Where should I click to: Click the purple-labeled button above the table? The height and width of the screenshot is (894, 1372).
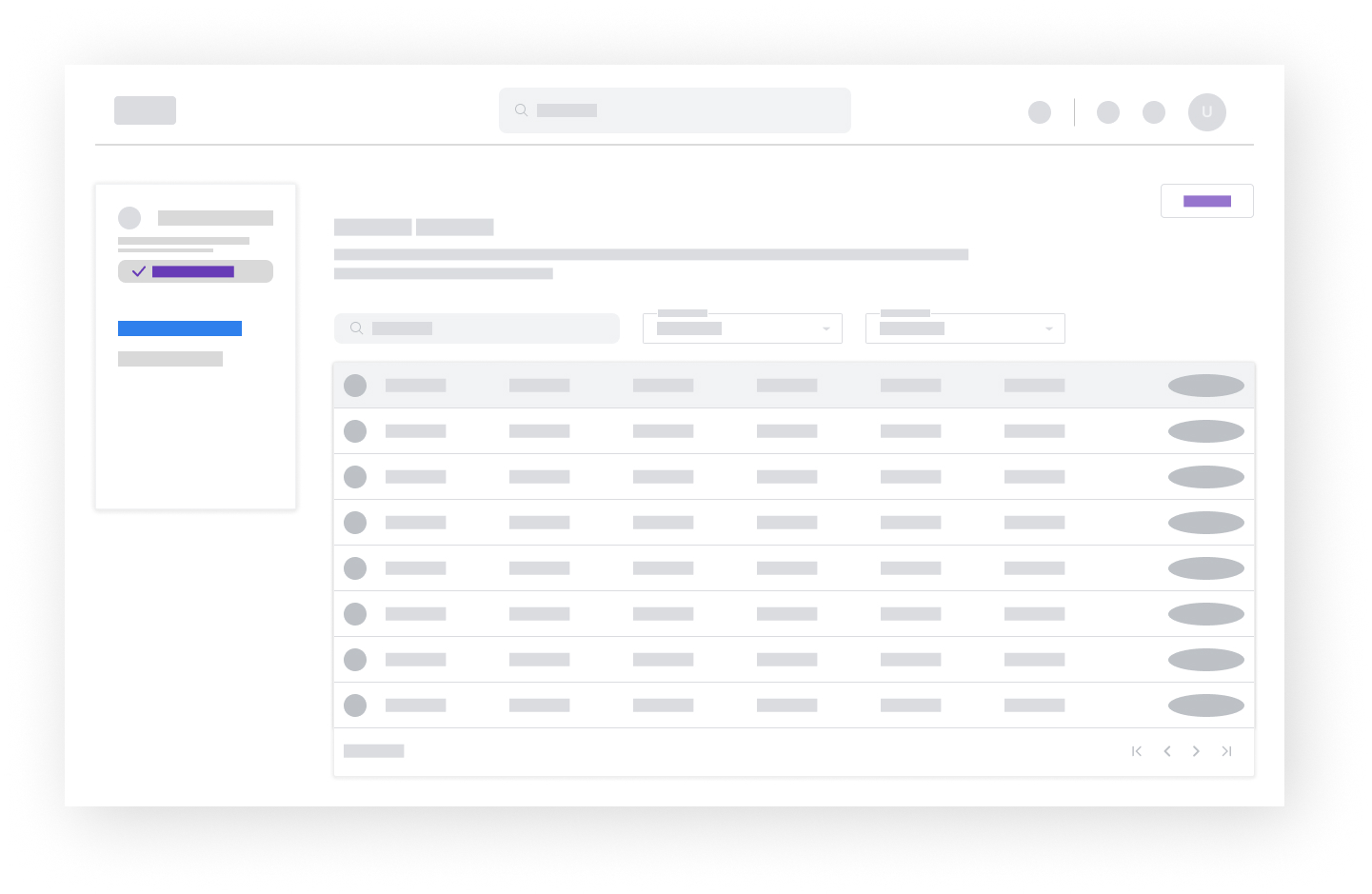click(1206, 201)
